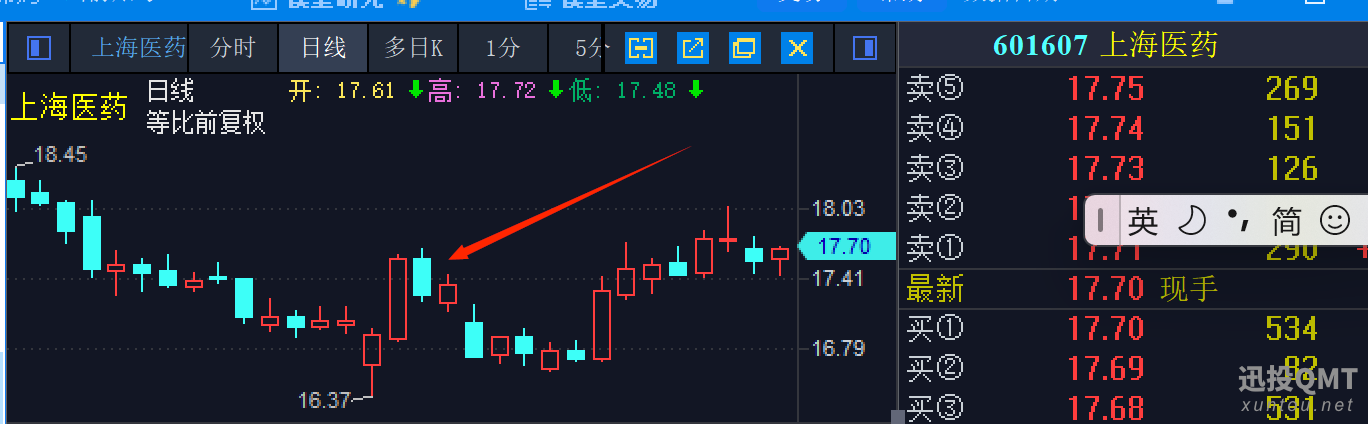1368x424 pixels.
Task: Pop out chart with the external-window icon
Action: (692, 47)
